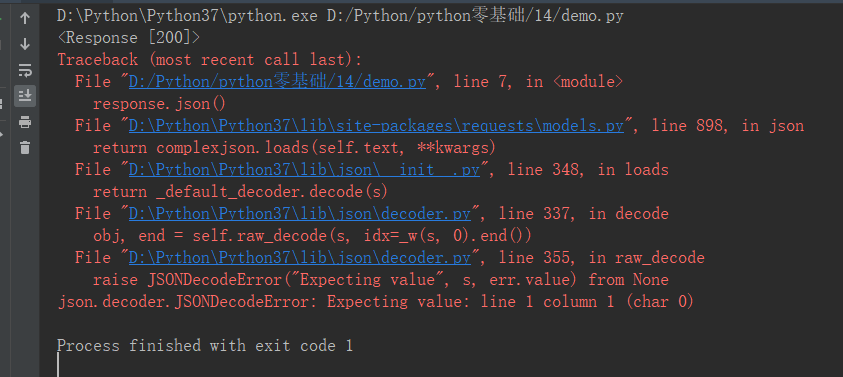Toggle the Soft-Wrap console icon
Image resolution: width=843 pixels, height=377 pixels.
(25, 70)
